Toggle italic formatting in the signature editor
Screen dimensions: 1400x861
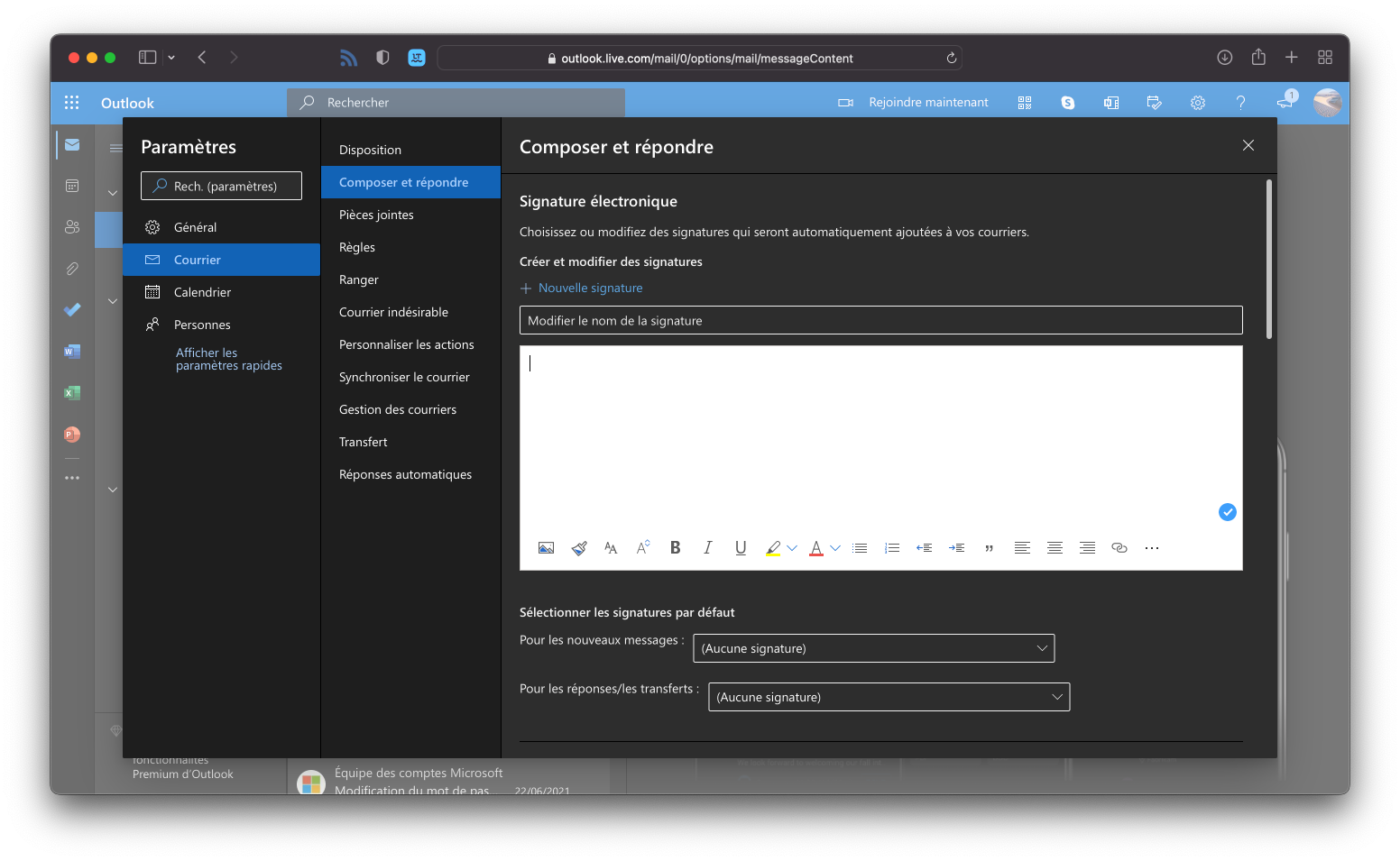click(708, 548)
